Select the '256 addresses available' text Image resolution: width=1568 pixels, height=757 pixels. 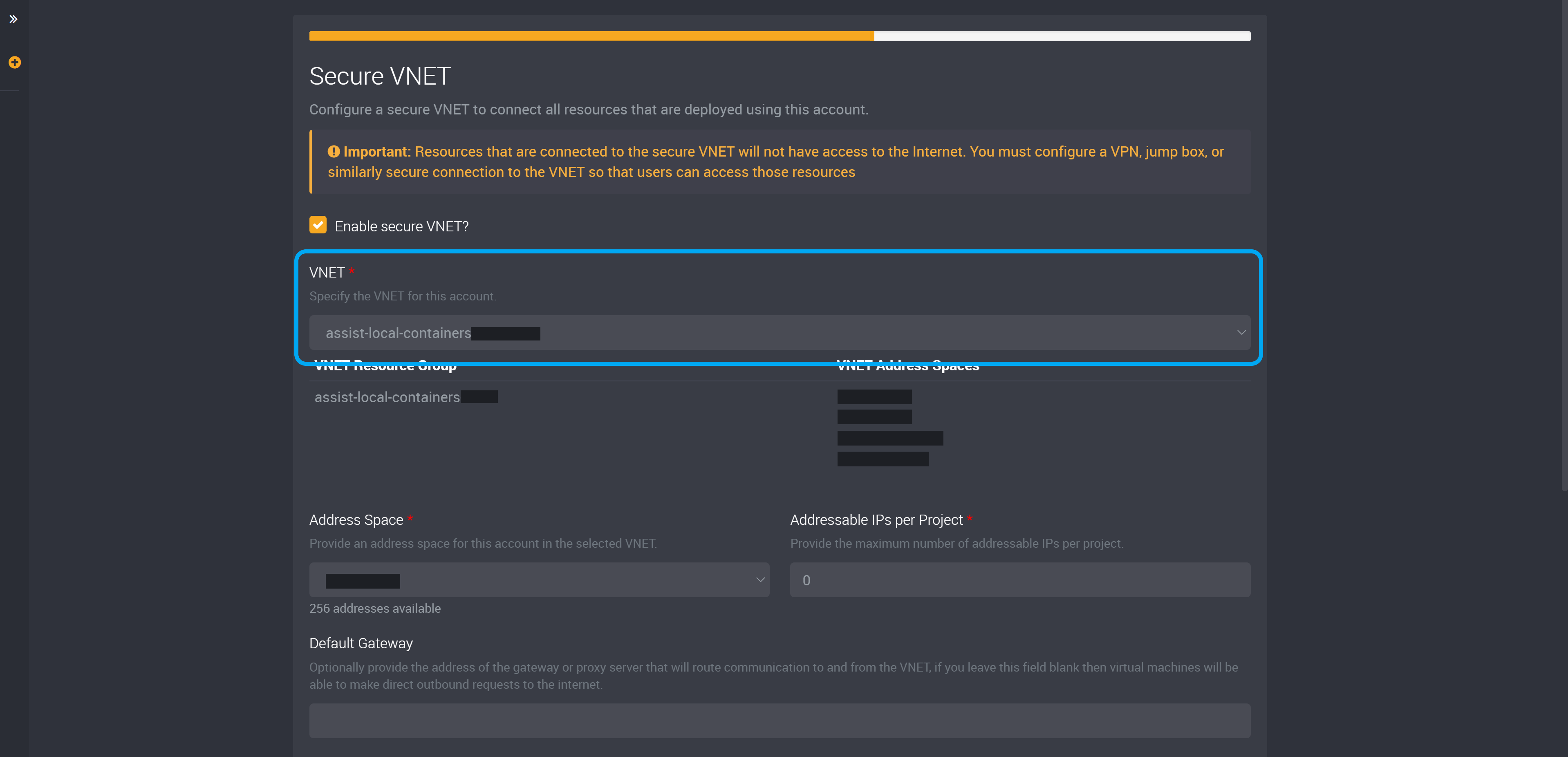click(x=375, y=608)
